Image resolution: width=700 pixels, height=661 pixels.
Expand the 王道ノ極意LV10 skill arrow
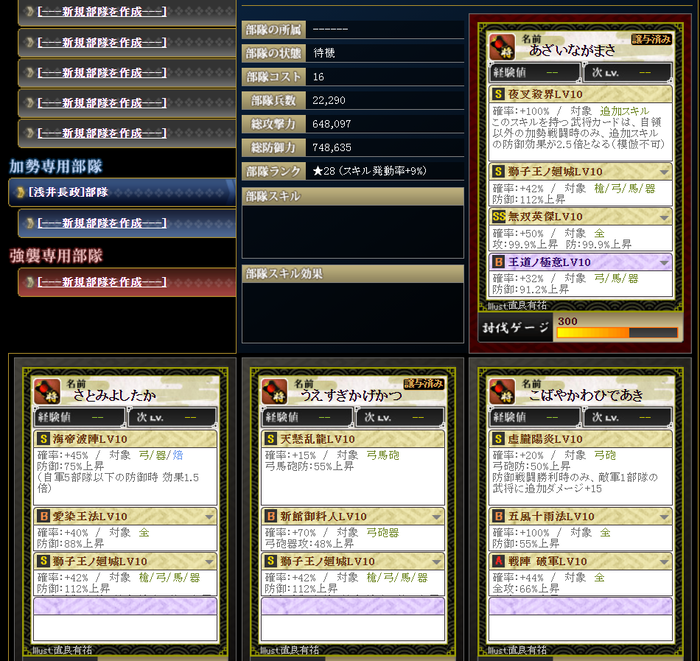point(664,262)
